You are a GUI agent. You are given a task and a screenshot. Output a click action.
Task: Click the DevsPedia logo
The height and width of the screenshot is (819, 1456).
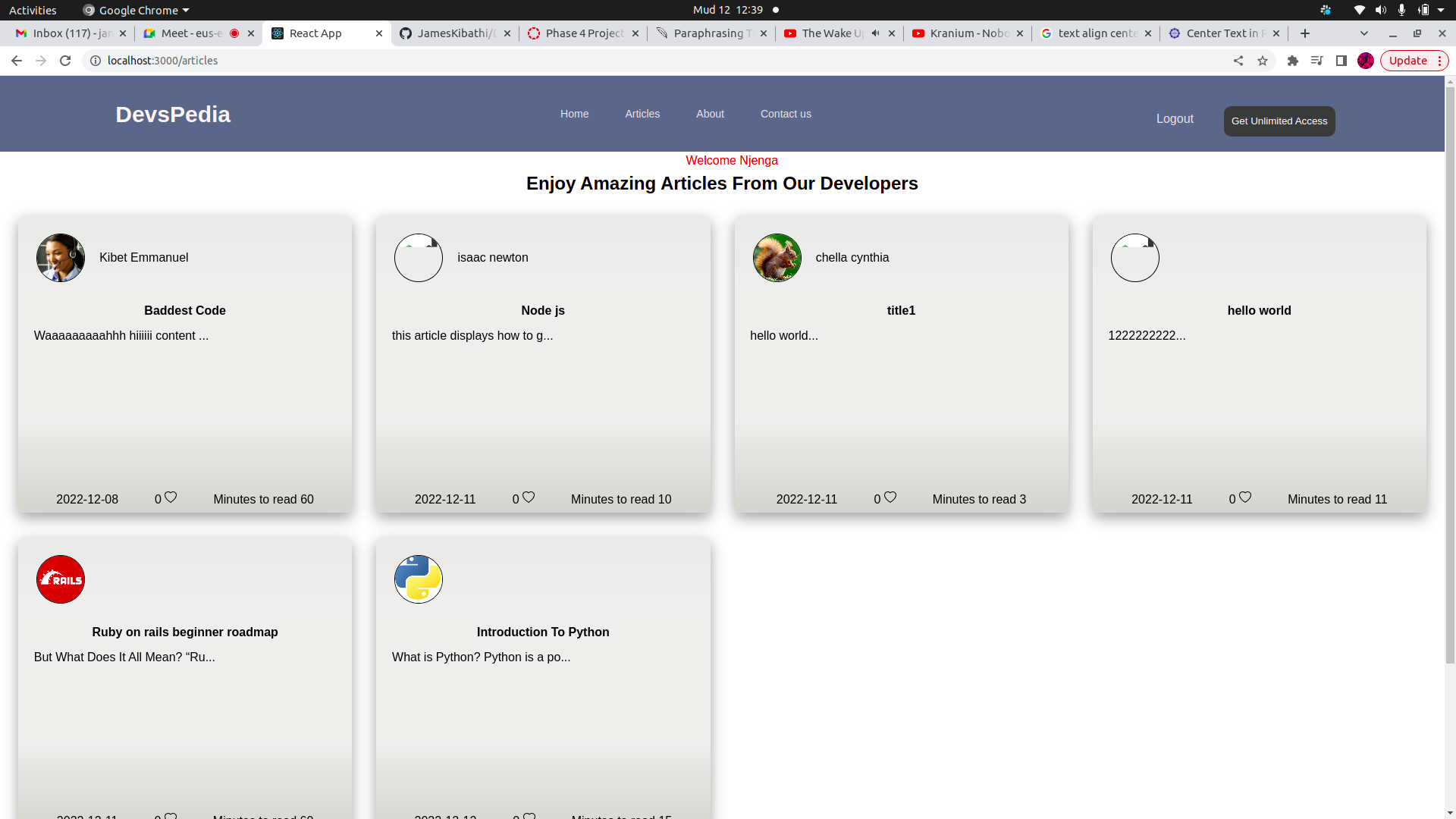tap(173, 115)
